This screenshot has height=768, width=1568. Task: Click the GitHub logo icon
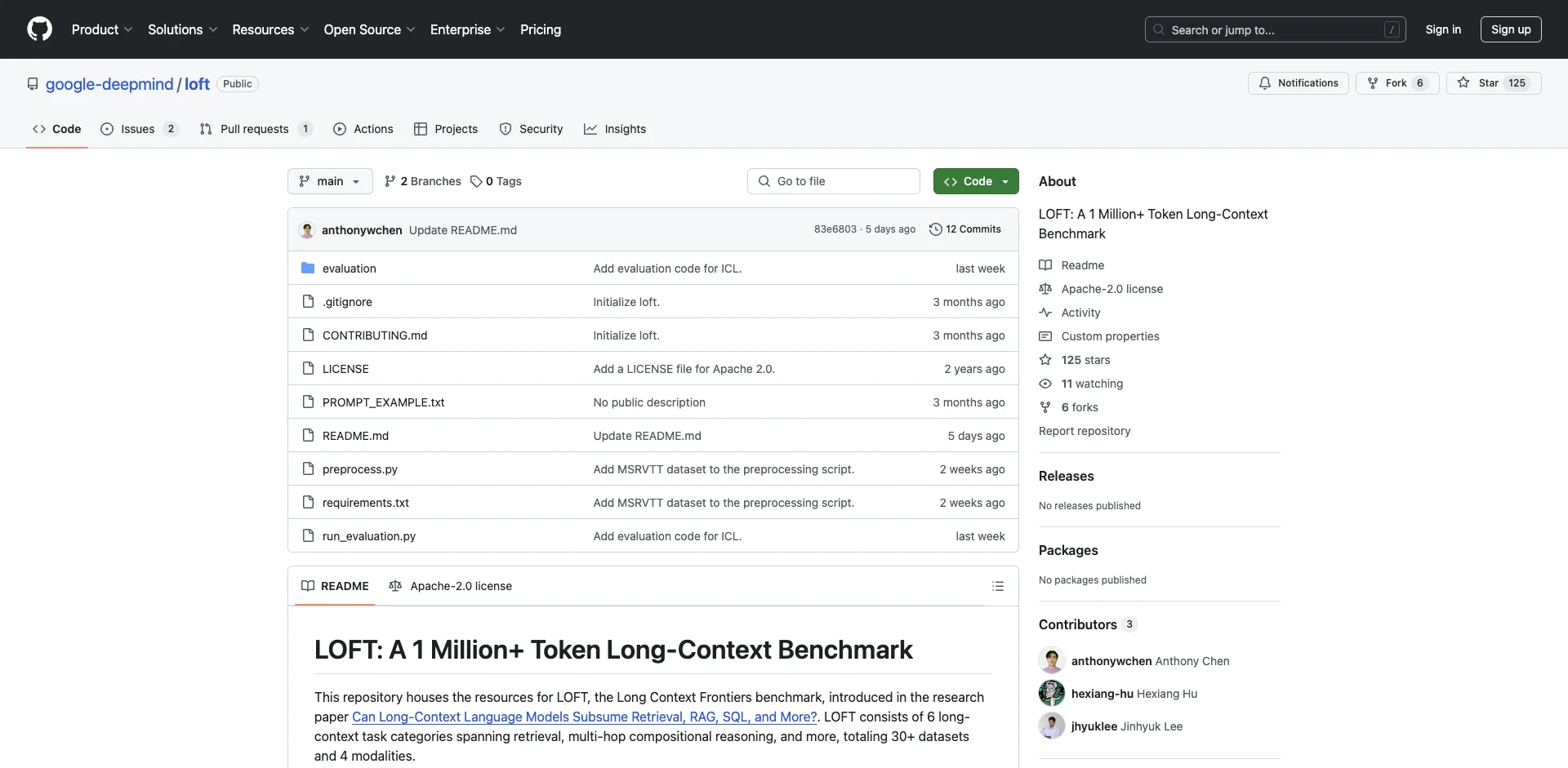39,29
